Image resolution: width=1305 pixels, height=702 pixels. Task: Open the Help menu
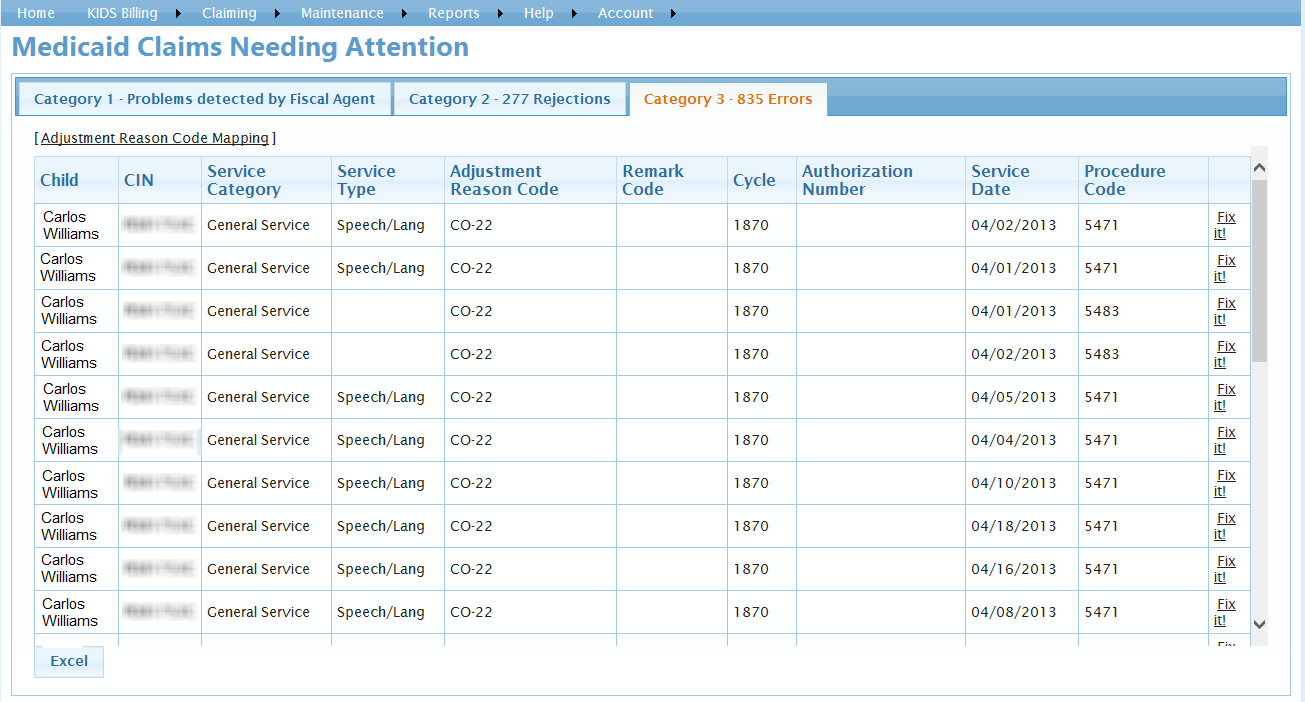539,13
